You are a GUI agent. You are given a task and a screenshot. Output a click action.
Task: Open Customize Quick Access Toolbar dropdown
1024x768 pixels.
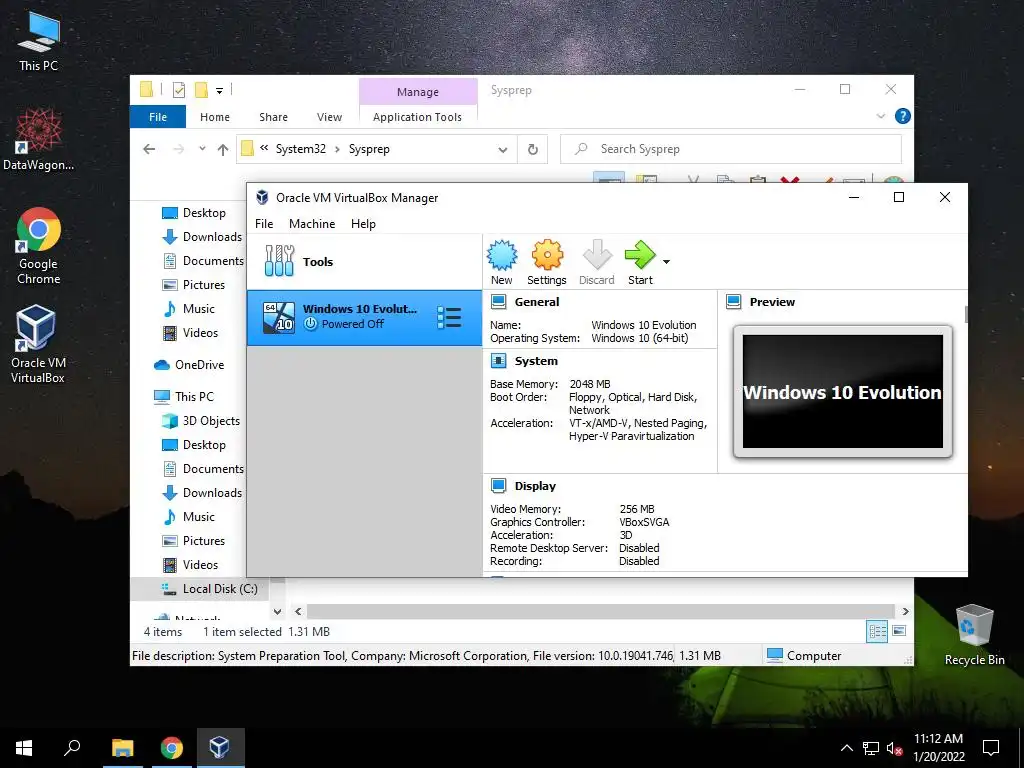[219, 91]
